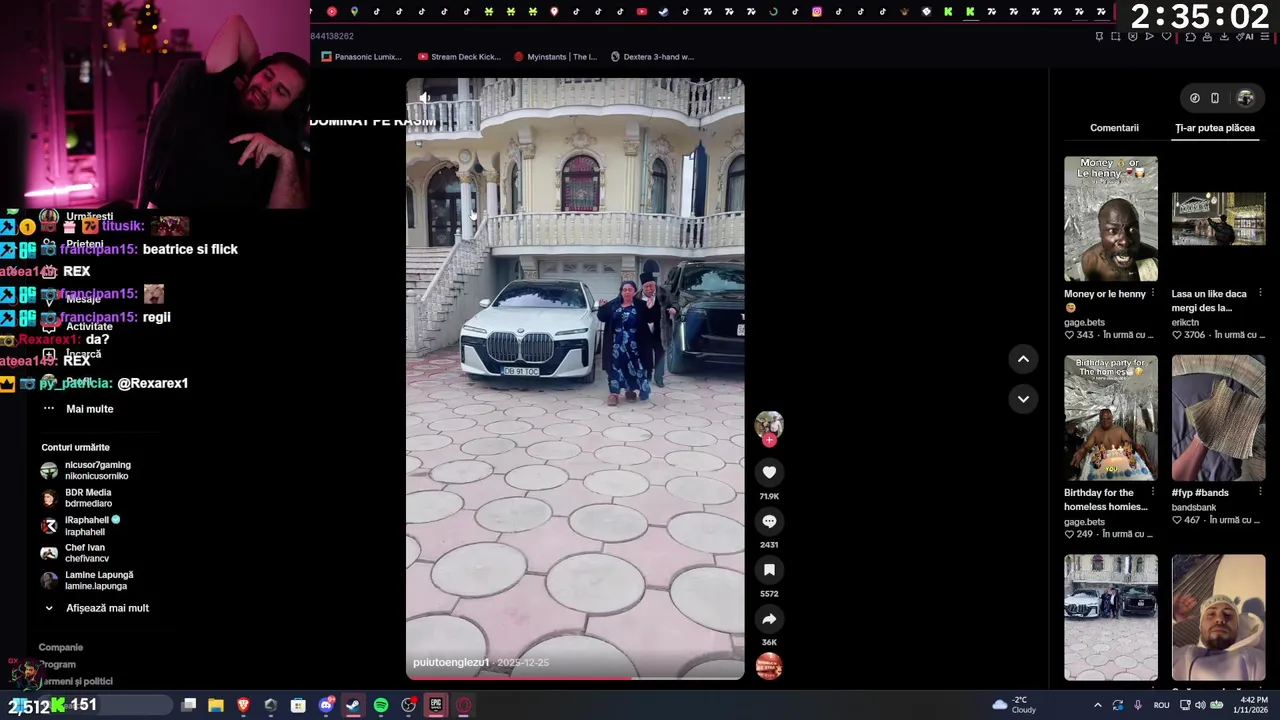Image resolution: width=1280 pixels, height=720 pixels.
Task: Visit the bandsbank creator link
Action: 1194,507
